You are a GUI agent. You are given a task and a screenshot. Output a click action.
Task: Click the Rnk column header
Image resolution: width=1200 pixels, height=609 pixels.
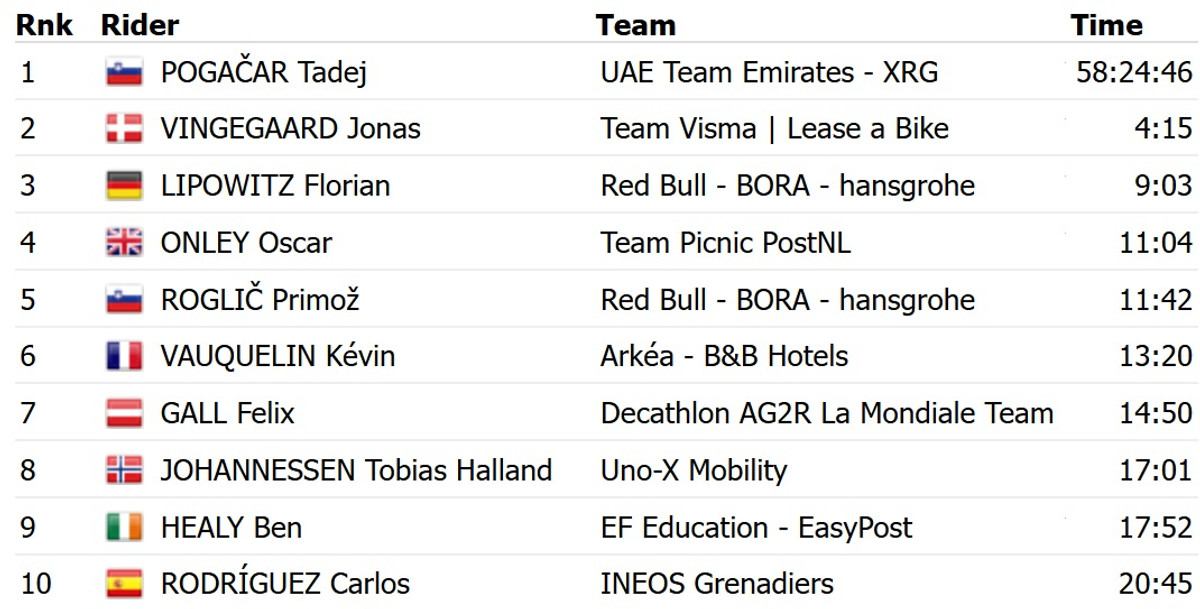(43, 25)
